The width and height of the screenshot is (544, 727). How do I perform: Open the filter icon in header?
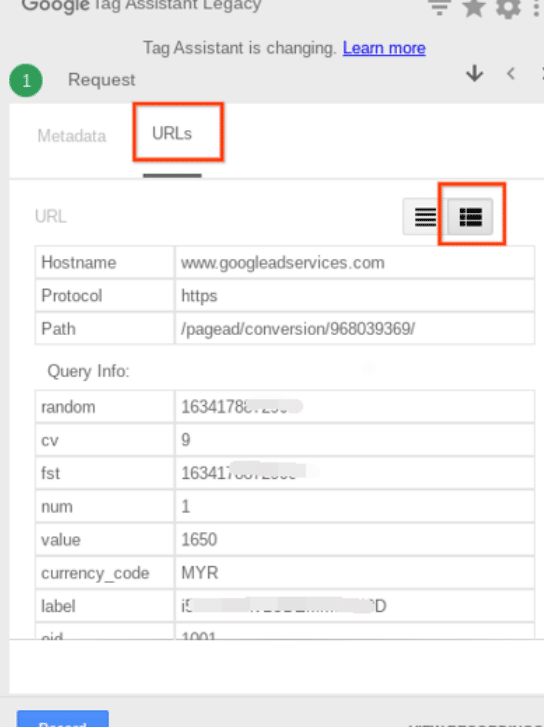pyautogui.click(x=439, y=8)
